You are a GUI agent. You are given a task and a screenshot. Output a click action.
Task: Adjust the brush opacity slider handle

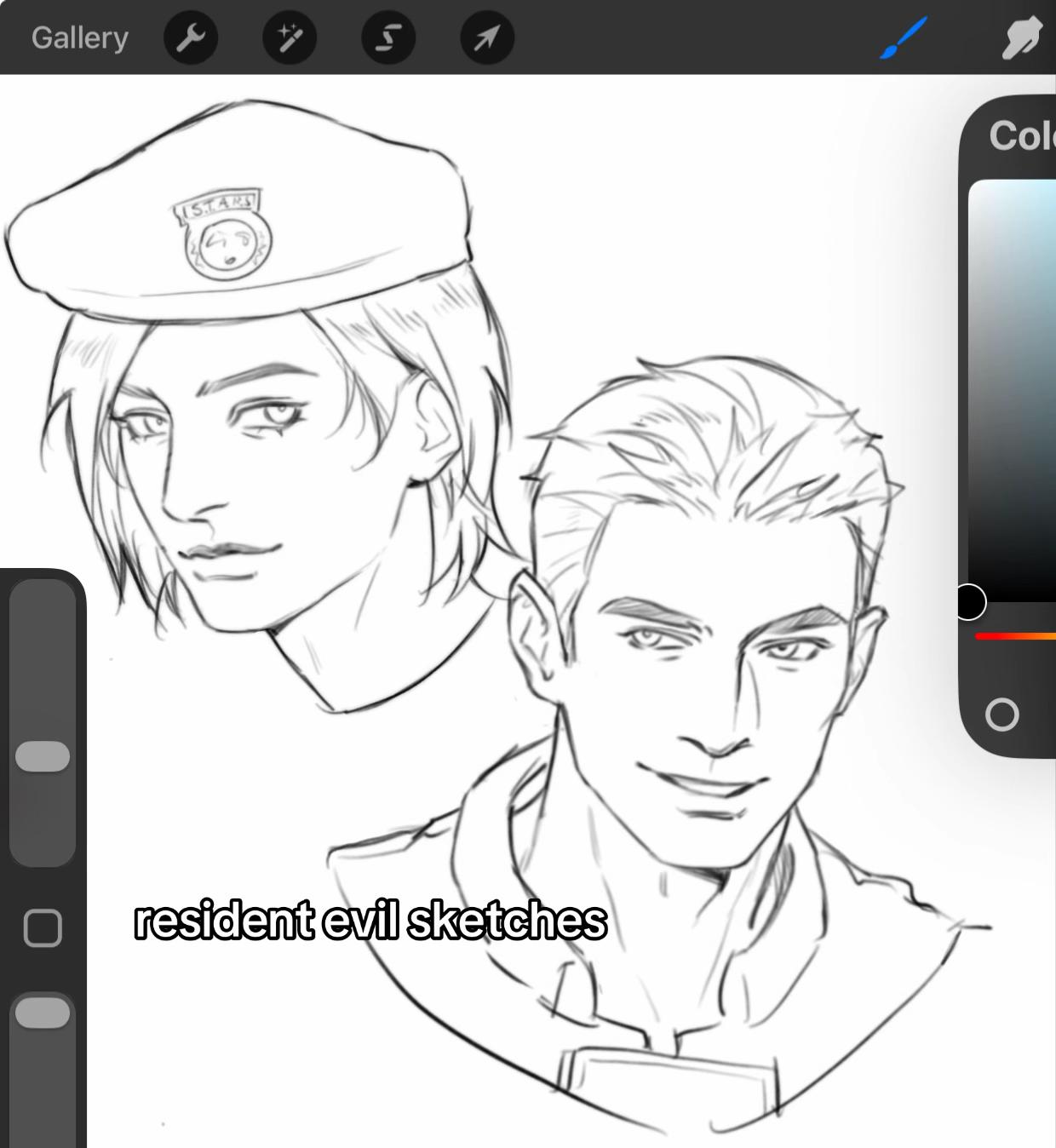(x=43, y=1013)
